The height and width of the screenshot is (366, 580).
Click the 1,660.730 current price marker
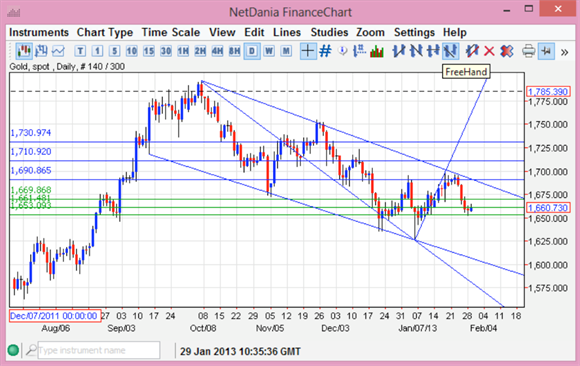pos(548,208)
